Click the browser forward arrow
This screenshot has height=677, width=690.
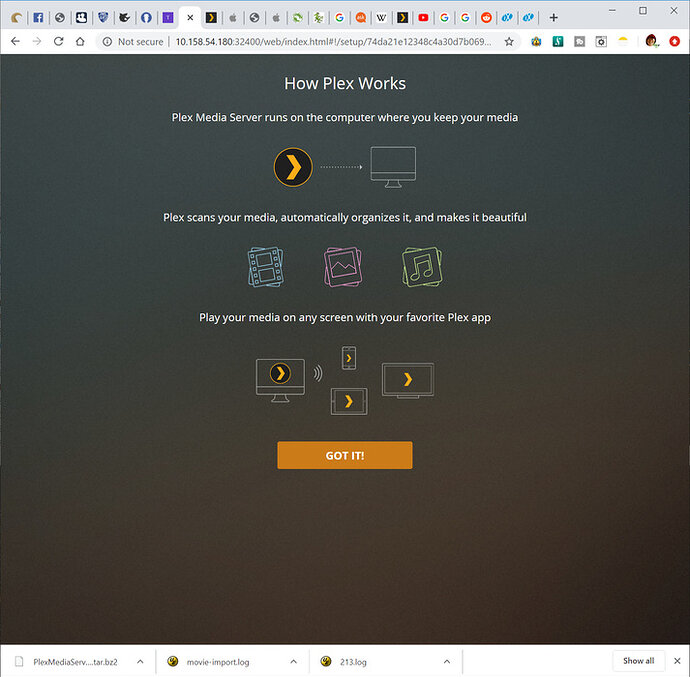(37, 41)
